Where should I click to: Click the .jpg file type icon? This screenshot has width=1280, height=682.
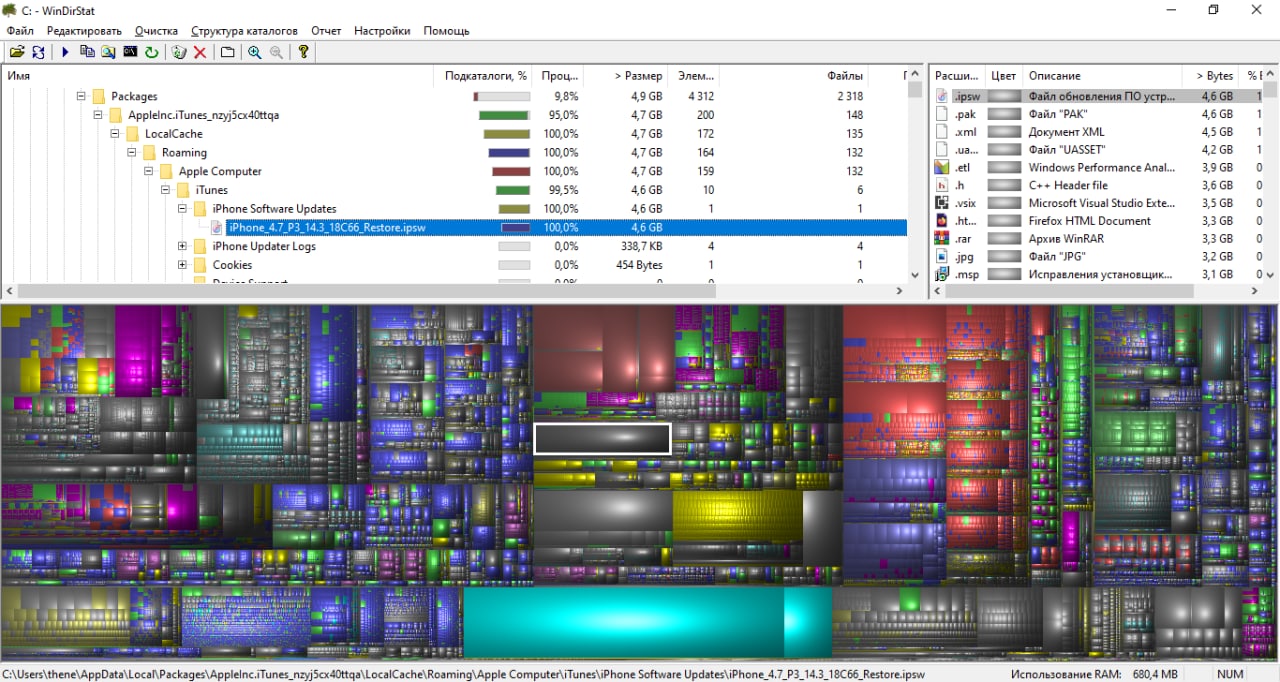tap(941, 256)
